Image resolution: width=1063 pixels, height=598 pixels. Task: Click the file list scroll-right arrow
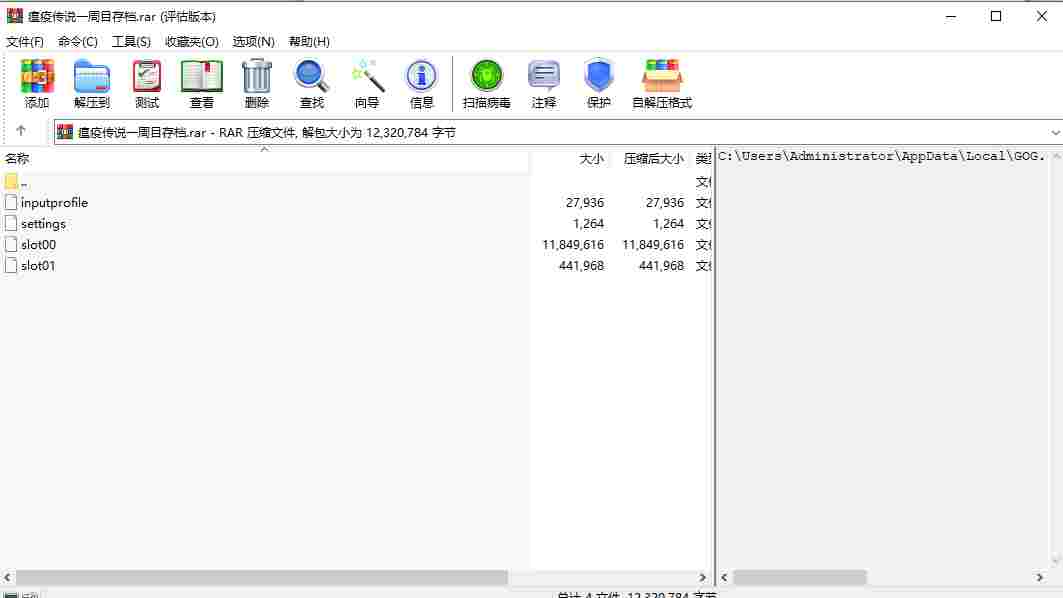click(x=702, y=577)
